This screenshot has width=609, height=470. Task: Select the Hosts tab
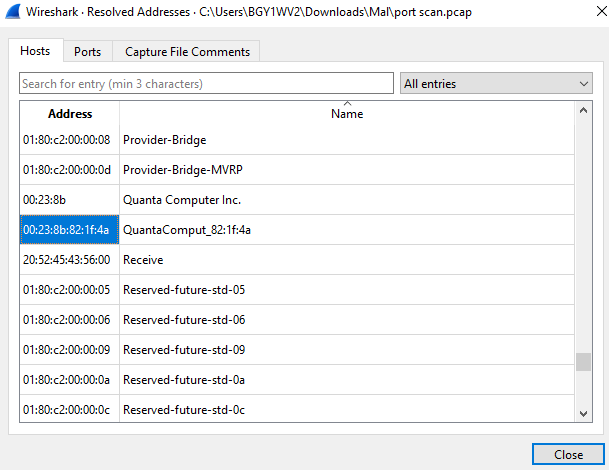[35, 51]
